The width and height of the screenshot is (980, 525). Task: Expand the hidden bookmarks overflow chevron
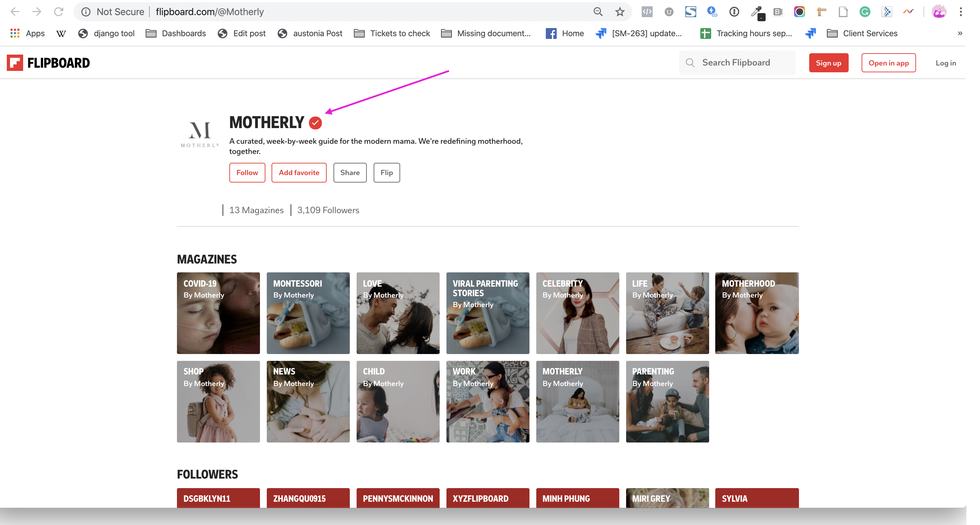point(961,33)
